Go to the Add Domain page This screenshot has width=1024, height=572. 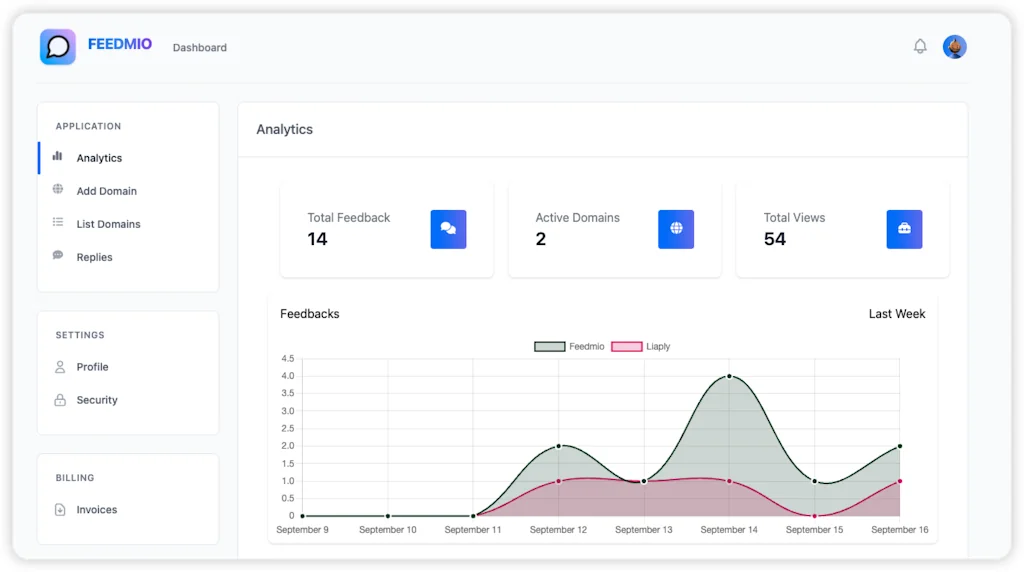pyautogui.click(x=107, y=191)
